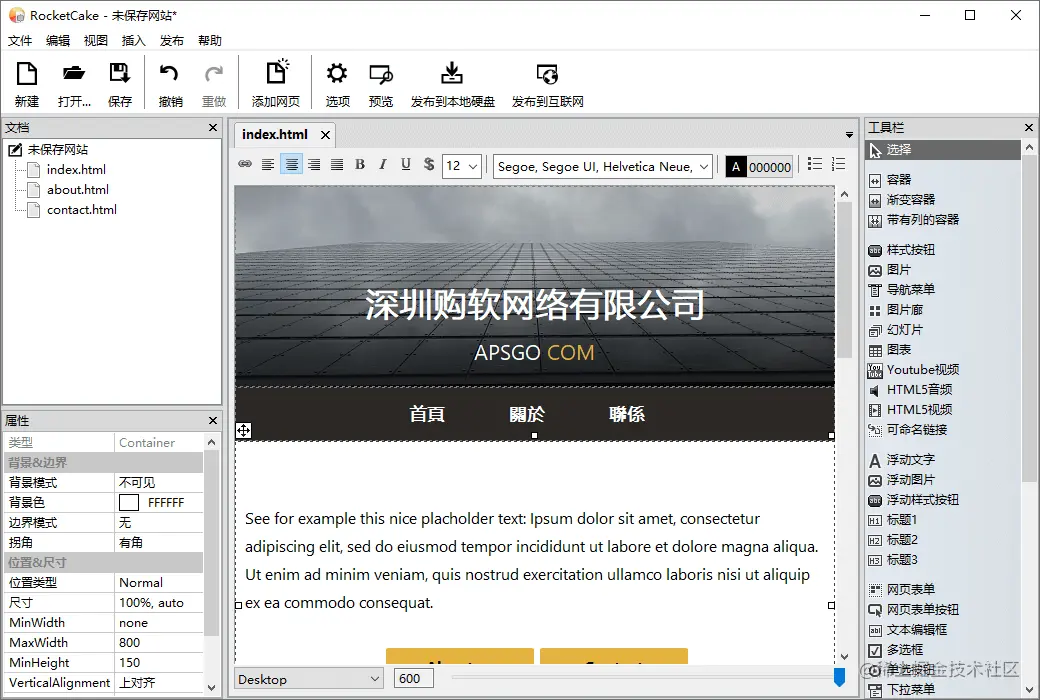Close the index.html tab
Image resolution: width=1040 pixels, height=700 pixels.
(325, 135)
